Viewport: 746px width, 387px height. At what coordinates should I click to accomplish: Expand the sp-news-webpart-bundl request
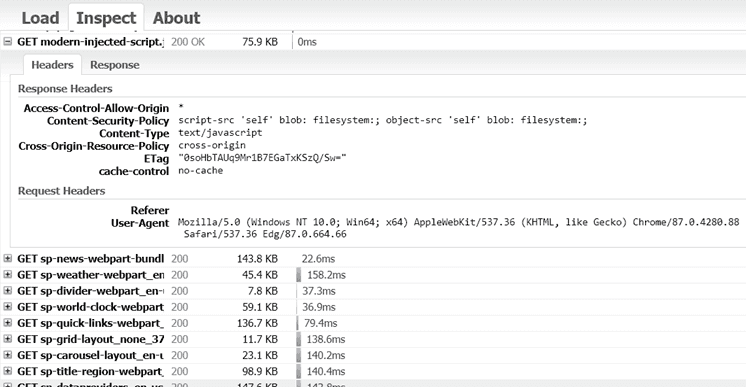coord(8,258)
